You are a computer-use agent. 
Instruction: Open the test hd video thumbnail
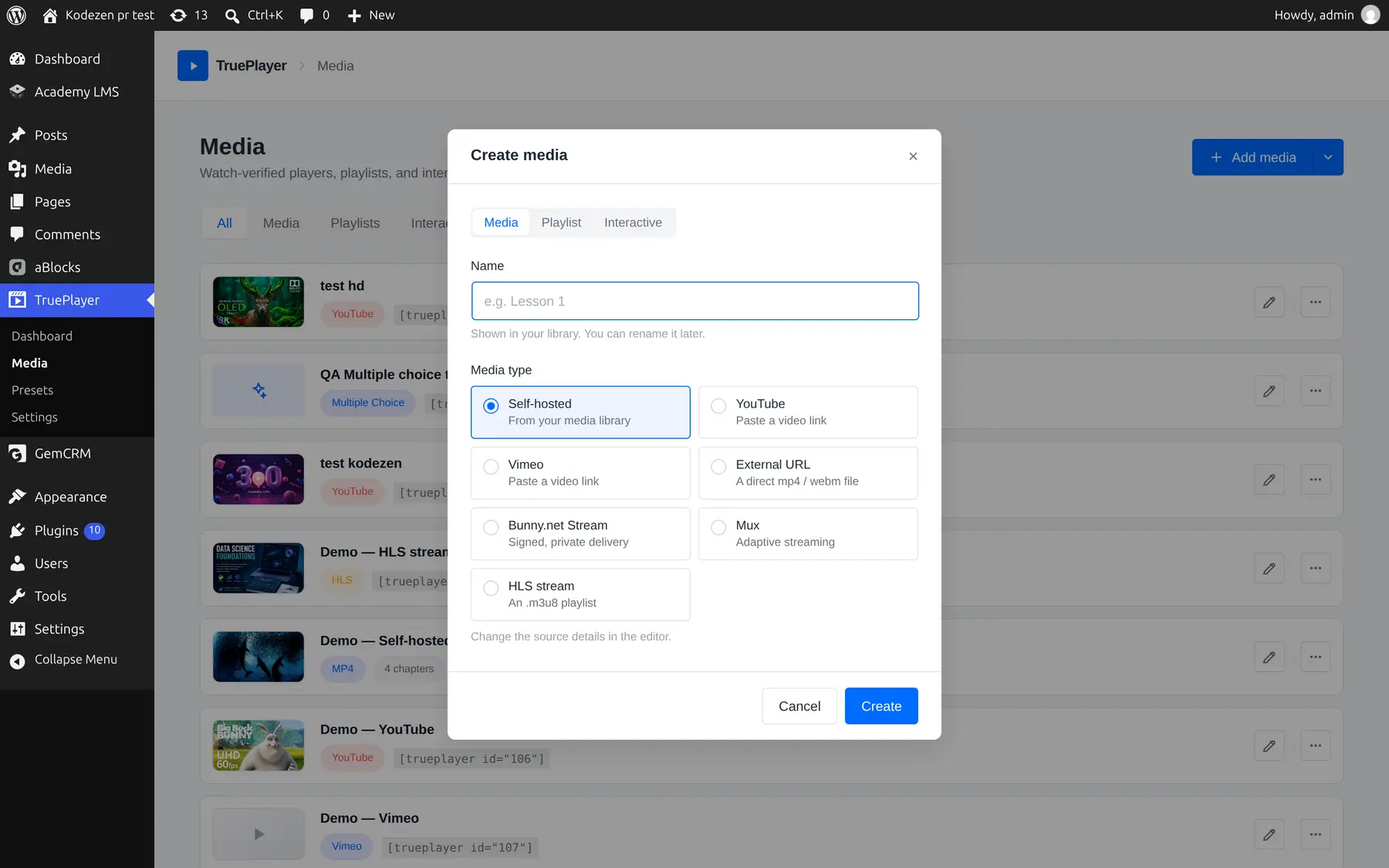259,302
